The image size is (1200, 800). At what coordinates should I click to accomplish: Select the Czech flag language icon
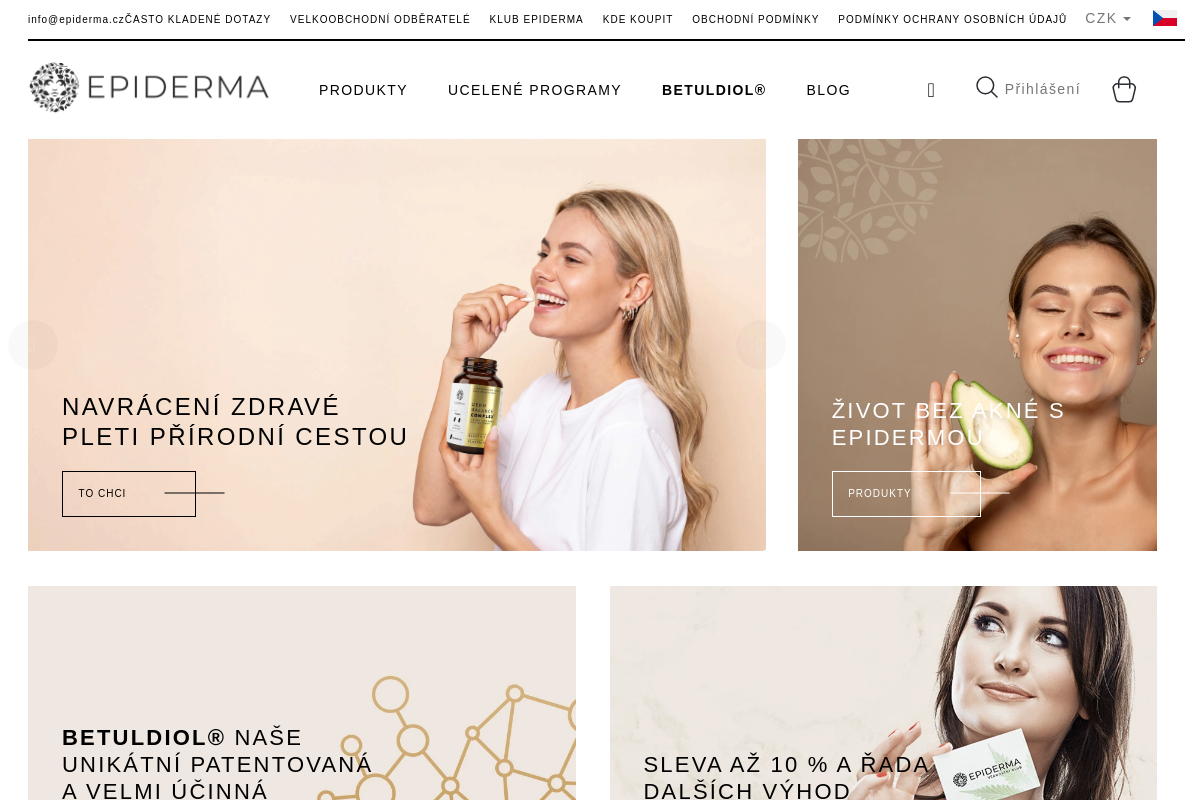coord(1165,19)
